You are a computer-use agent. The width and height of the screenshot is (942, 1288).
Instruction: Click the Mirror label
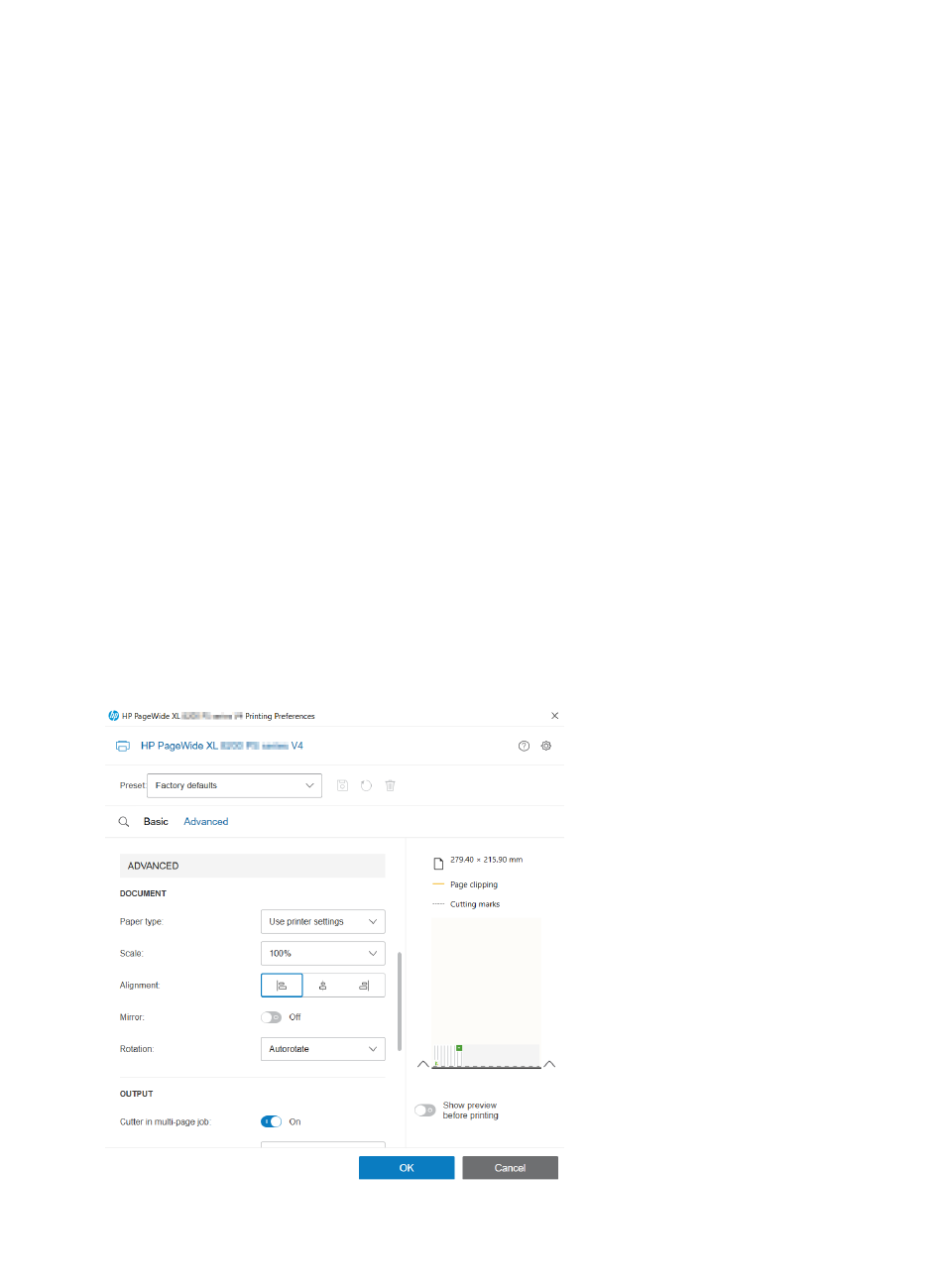pos(132,1017)
